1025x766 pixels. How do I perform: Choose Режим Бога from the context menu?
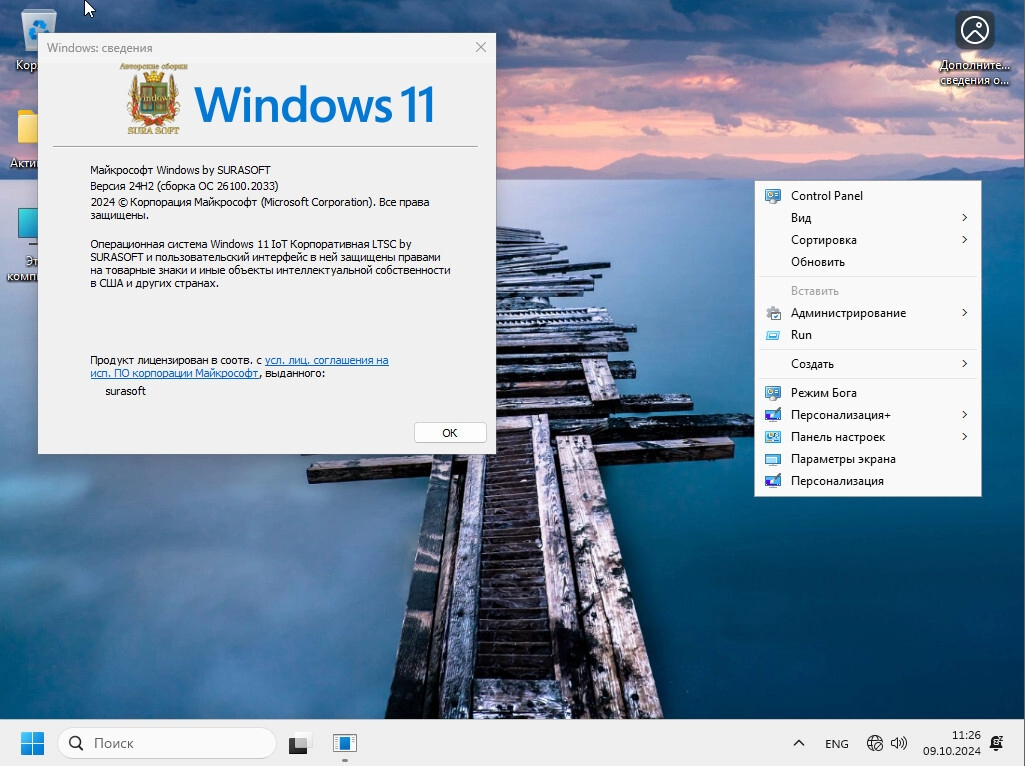click(x=823, y=393)
